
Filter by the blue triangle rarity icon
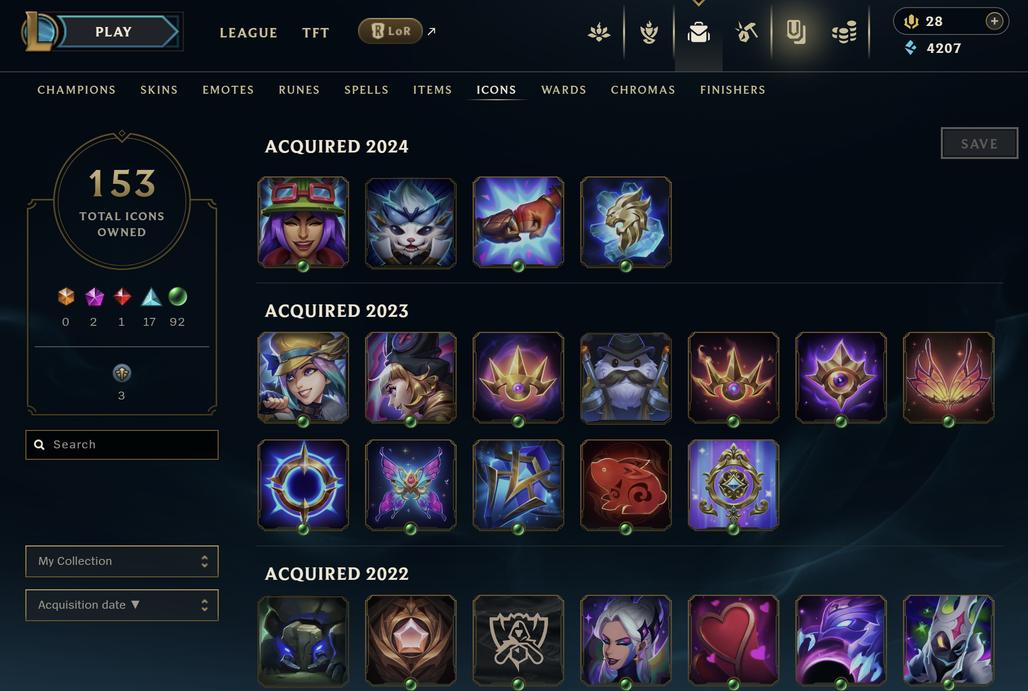(151, 297)
